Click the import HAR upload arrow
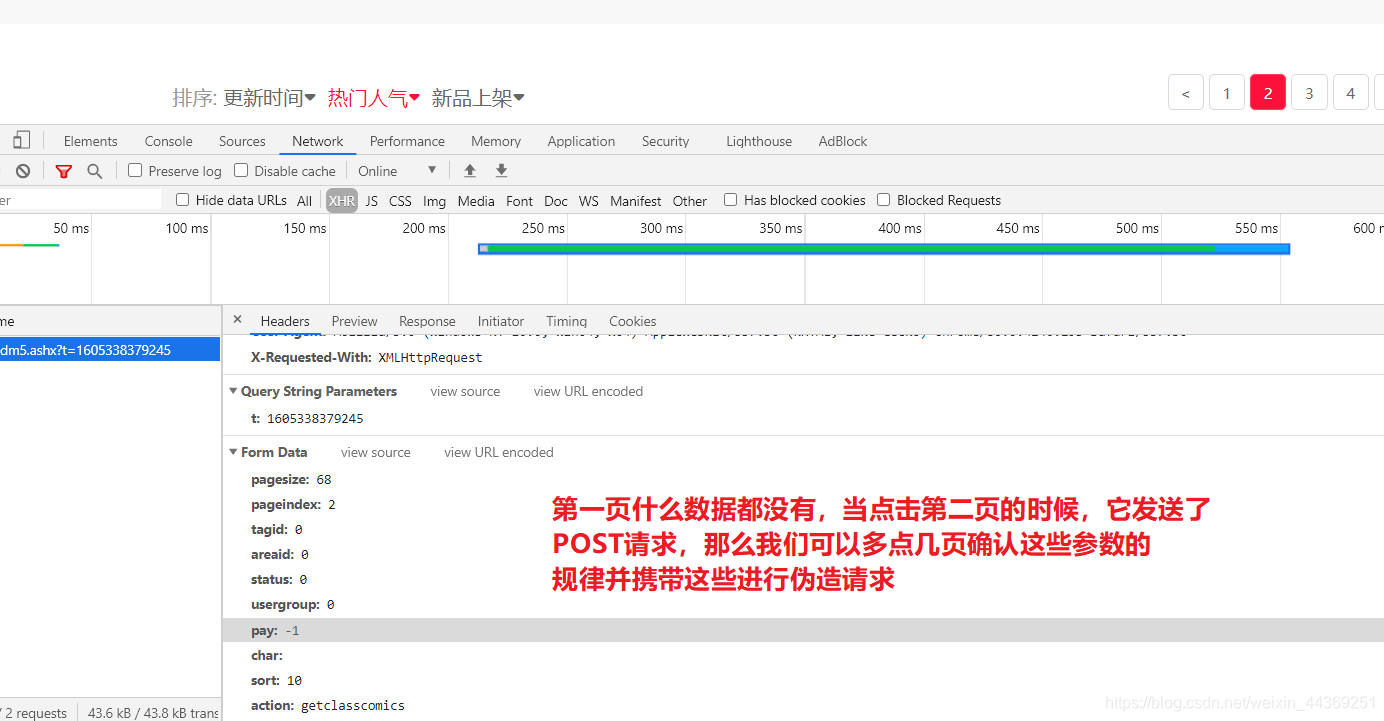 pyautogui.click(x=470, y=171)
